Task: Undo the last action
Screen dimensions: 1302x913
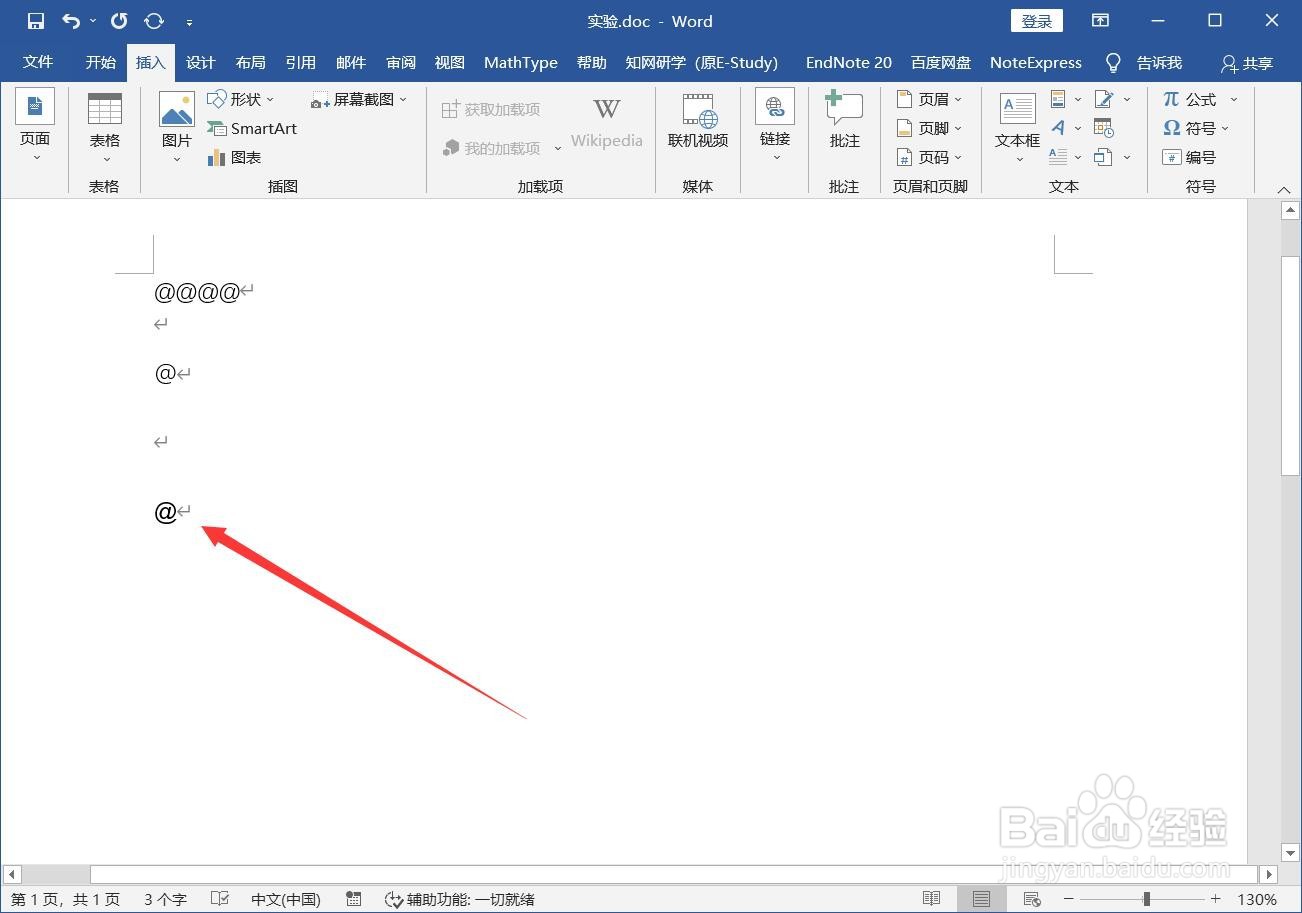Action: click(71, 21)
